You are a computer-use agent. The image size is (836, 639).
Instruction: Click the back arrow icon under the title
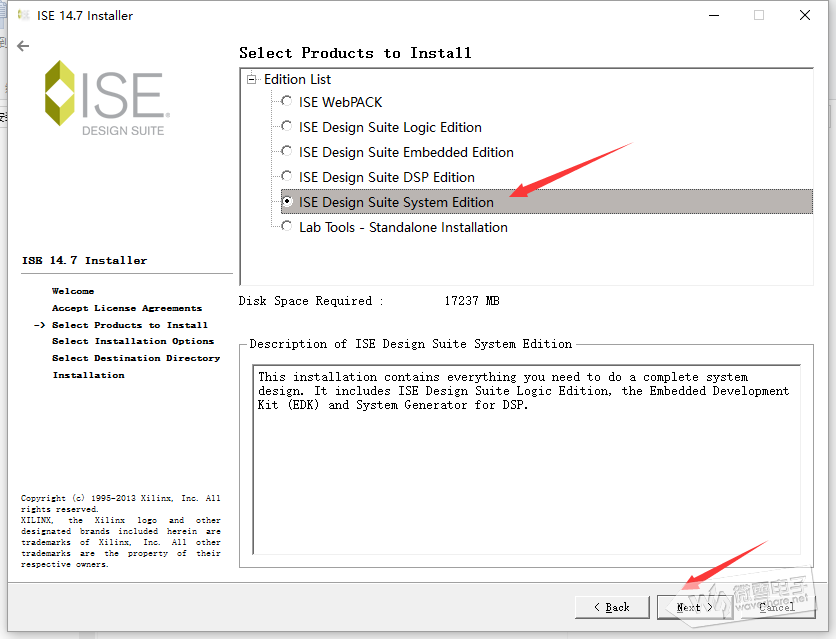coord(23,46)
